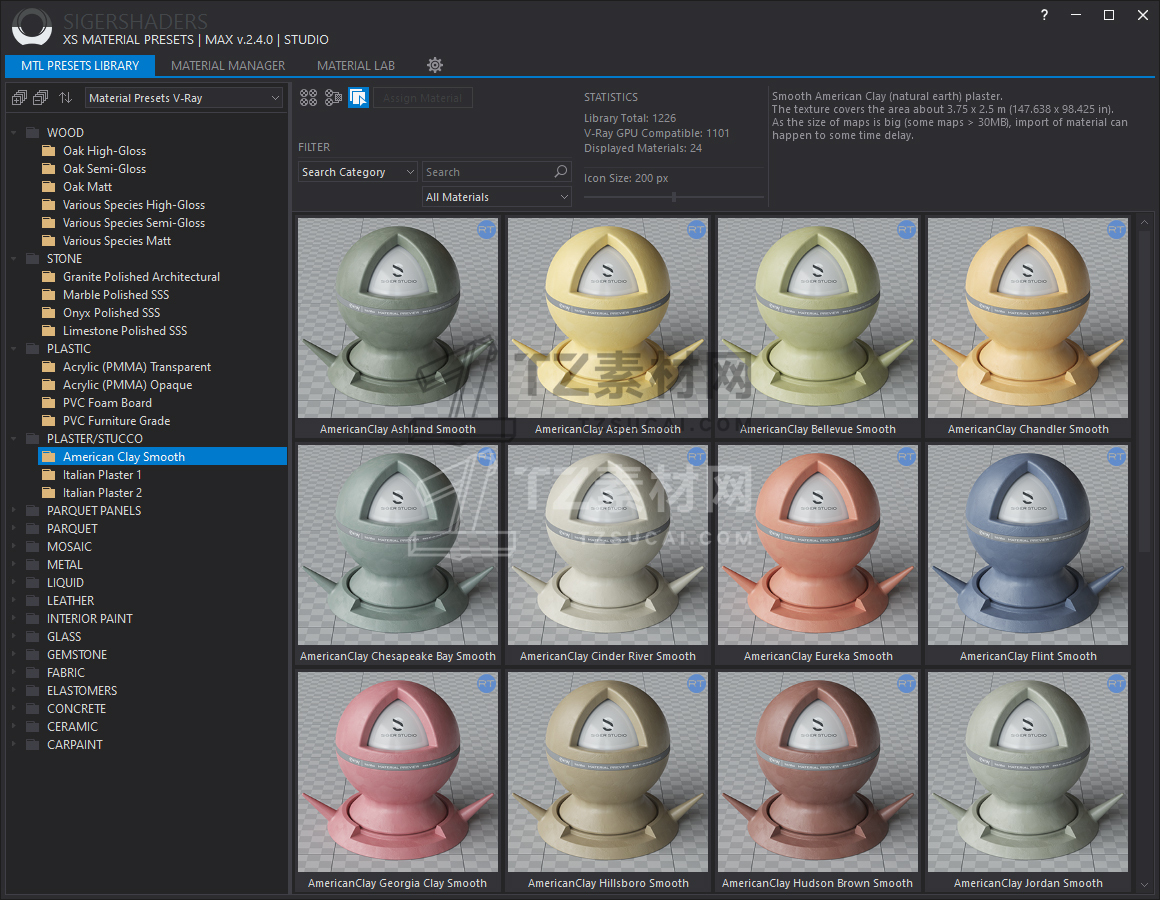
Task: Open Various Species High-Gloss folder
Action: [134, 205]
